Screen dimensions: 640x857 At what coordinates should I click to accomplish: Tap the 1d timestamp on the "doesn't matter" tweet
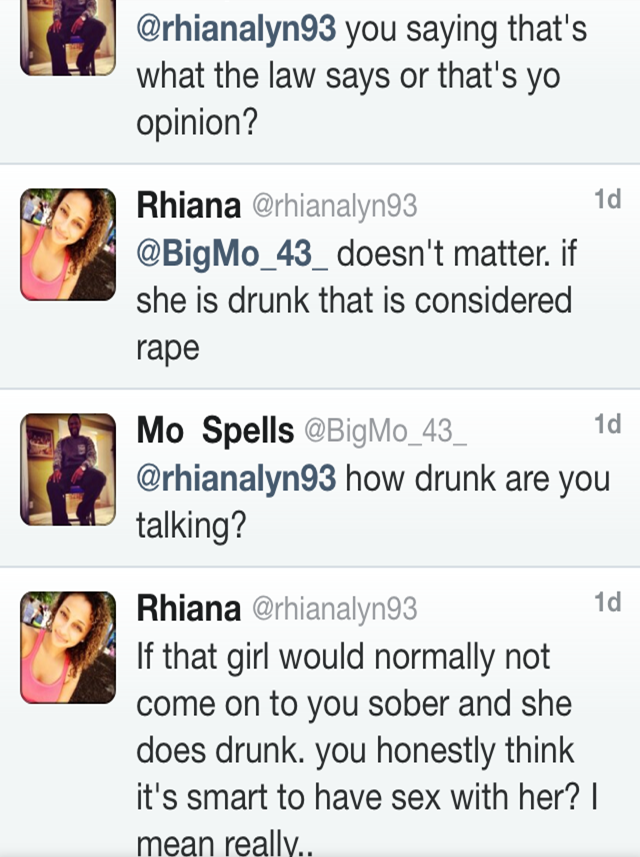pos(607,200)
